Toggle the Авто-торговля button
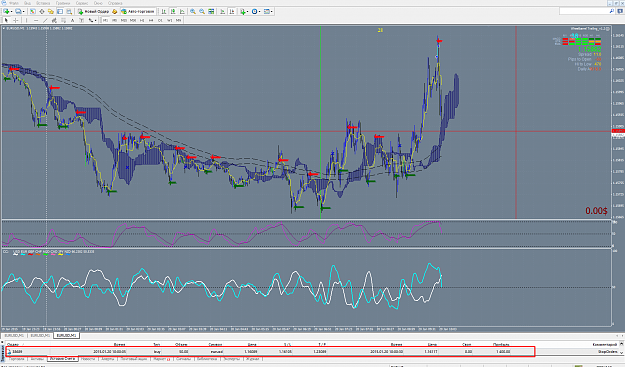This screenshot has height=367, width=625. pyautogui.click(x=138, y=12)
